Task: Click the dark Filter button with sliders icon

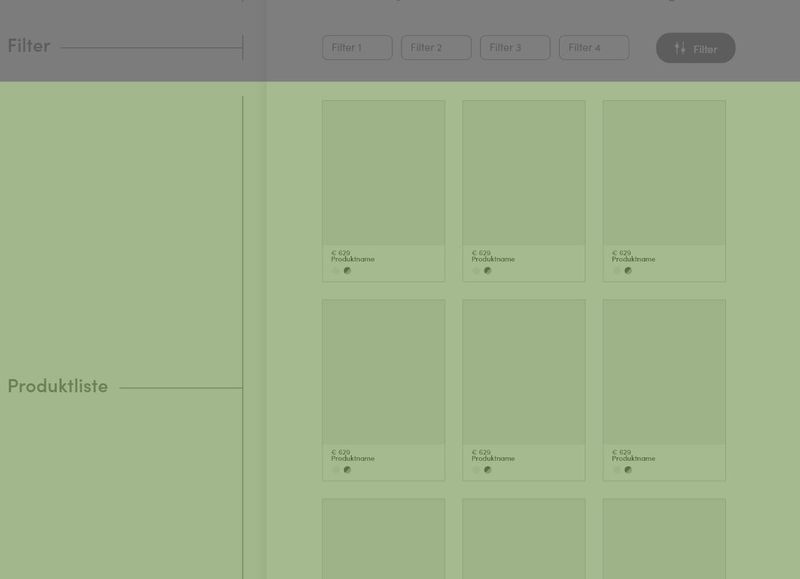Action: [x=695, y=48]
